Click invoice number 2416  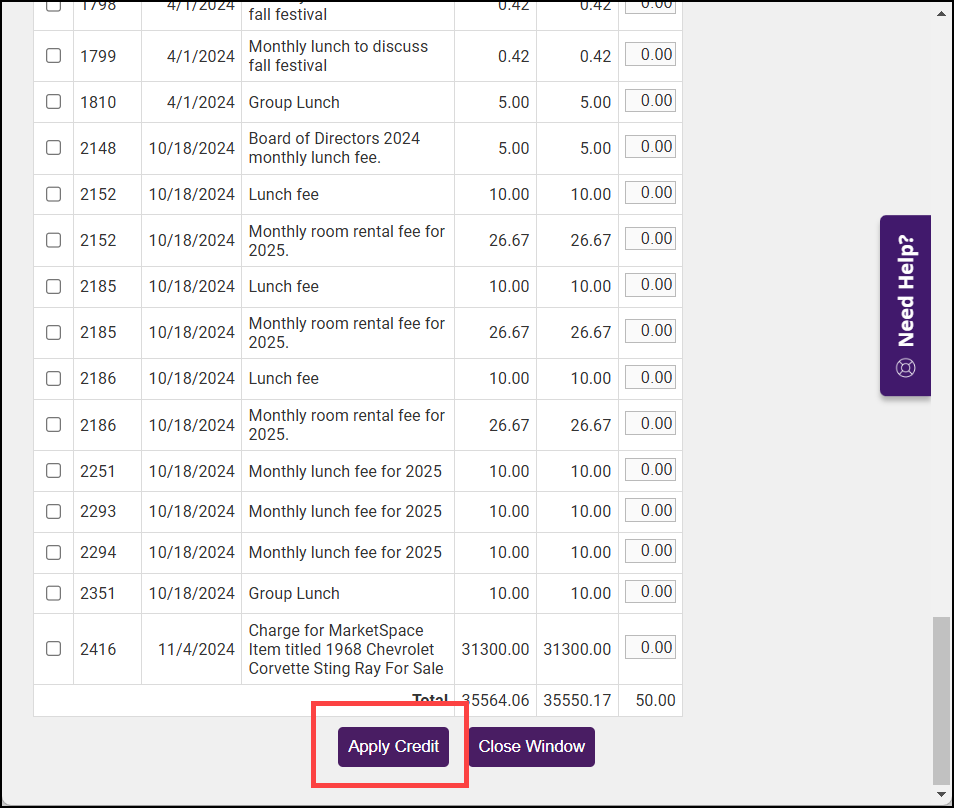coord(98,649)
